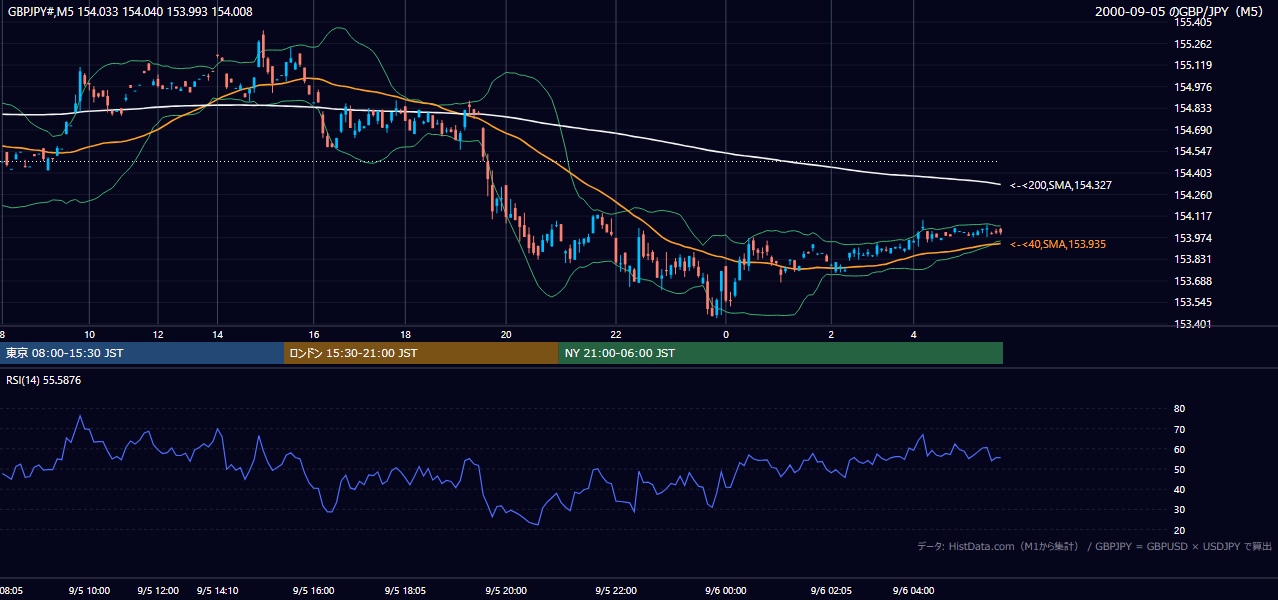Click the GBPJPY#,M5 symbol header text
The image size is (1278, 600).
130,12
